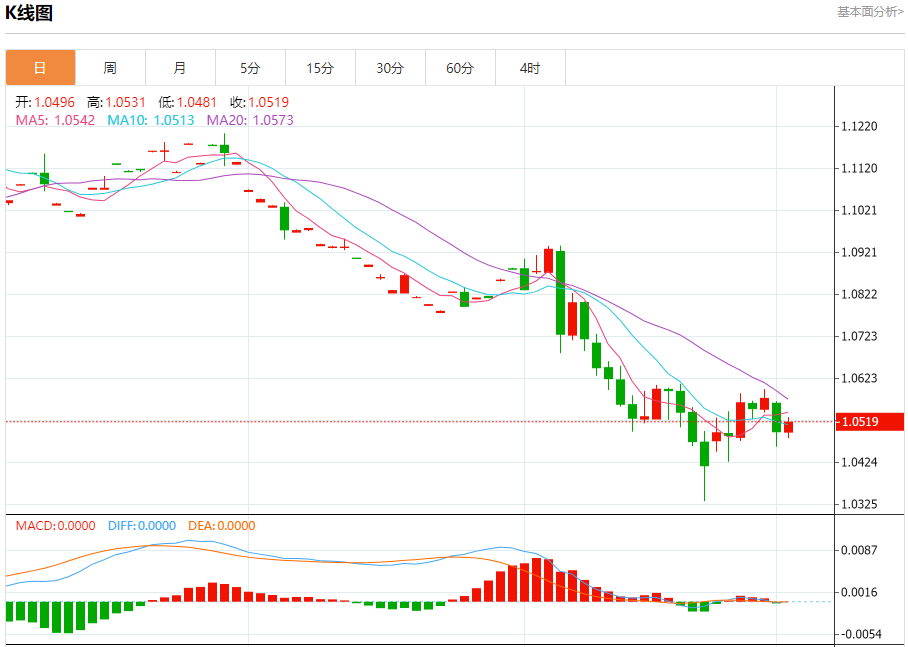Click the 1.0822 price axis label
The image size is (908, 647).
859,294
